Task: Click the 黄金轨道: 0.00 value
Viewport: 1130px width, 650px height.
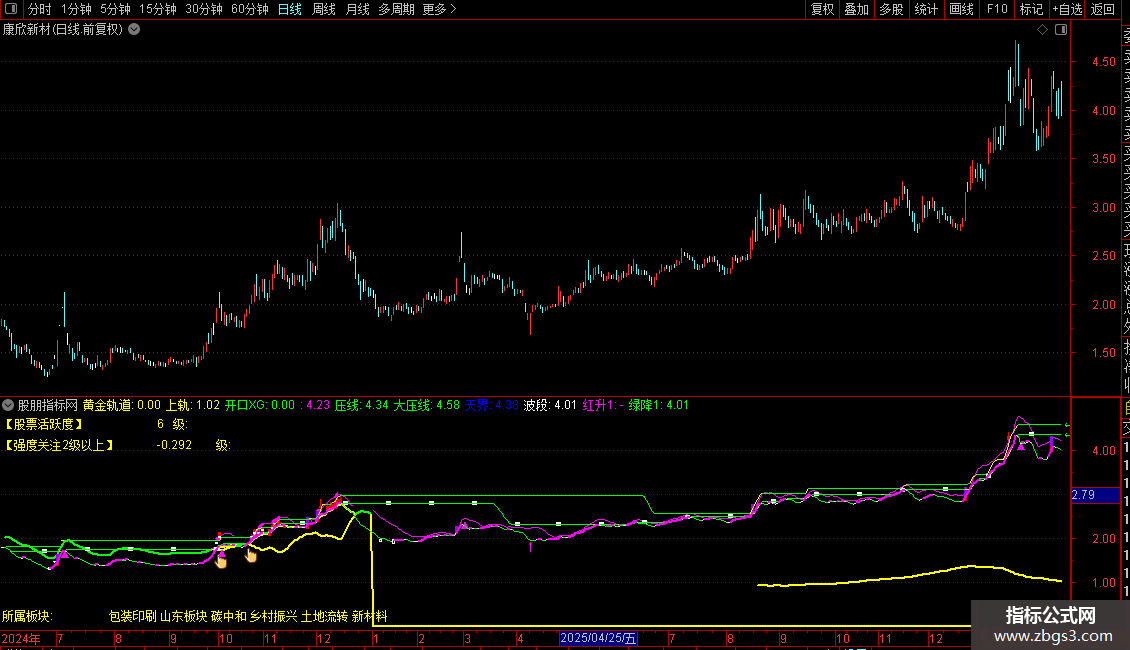Action: coord(122,405)
